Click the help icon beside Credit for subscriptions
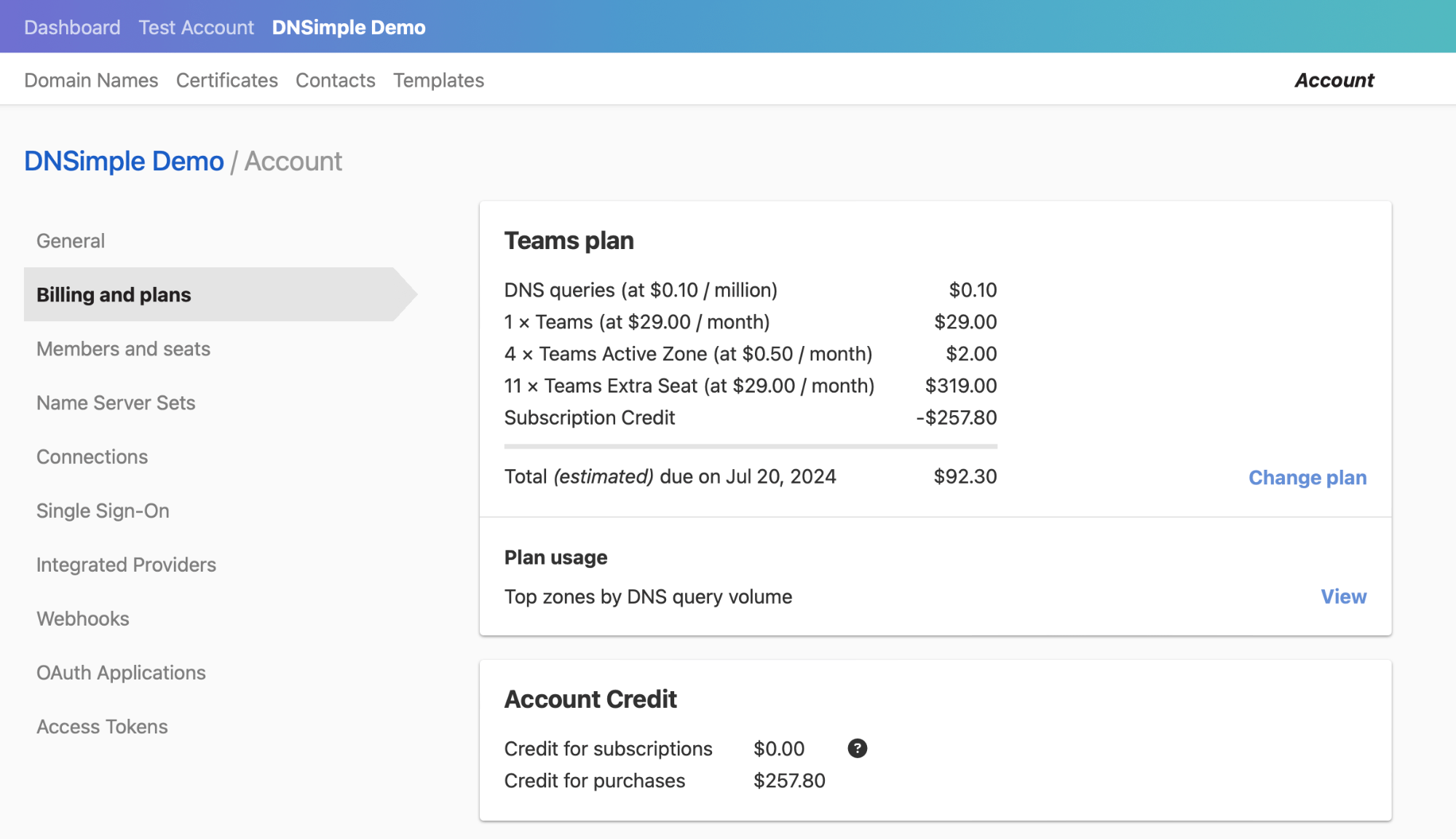Image resolution: width=1456 pixels, height=839 pixels. pos(858,749)
